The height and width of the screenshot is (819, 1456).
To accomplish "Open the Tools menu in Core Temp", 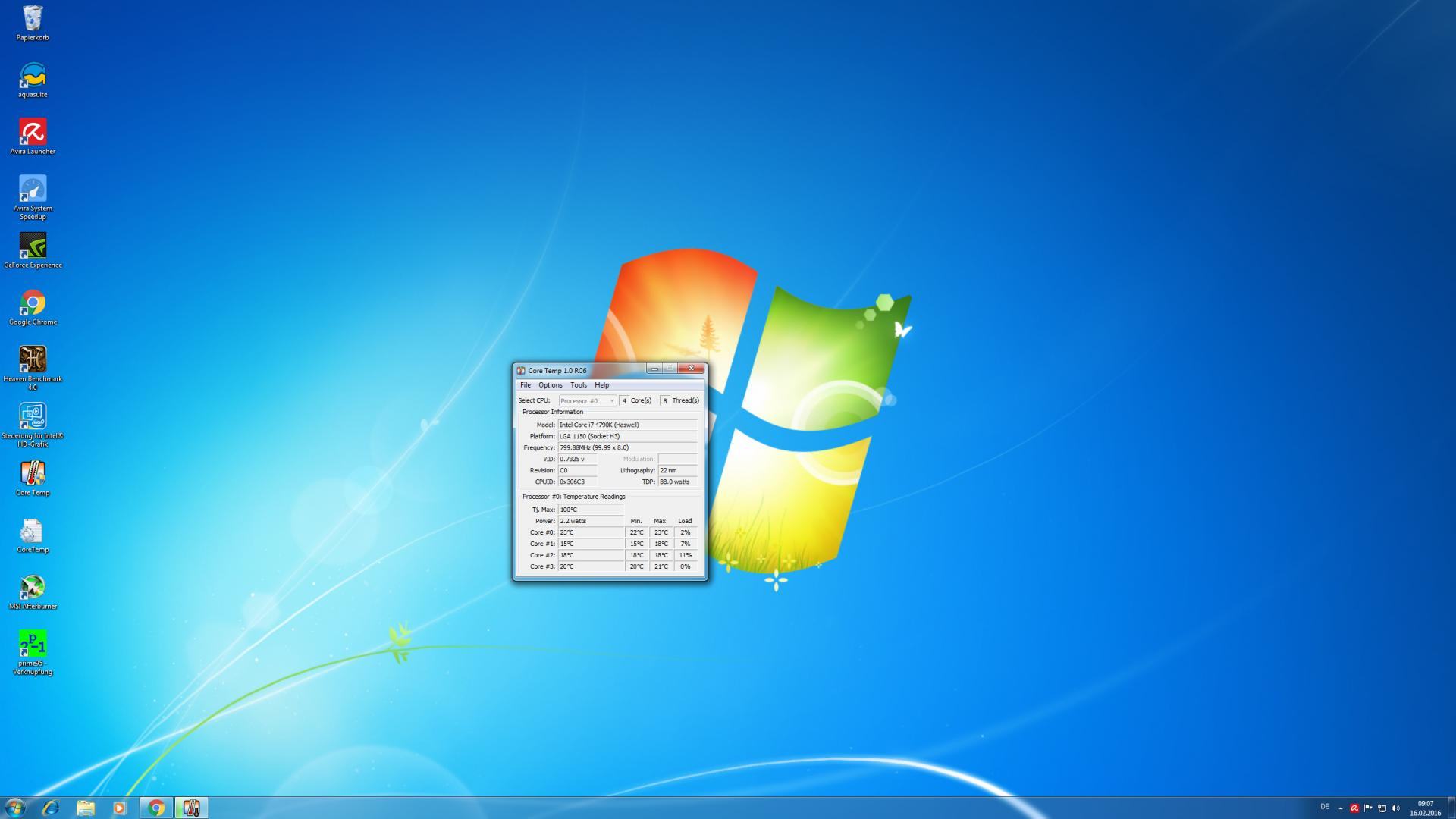I will 579,385.
